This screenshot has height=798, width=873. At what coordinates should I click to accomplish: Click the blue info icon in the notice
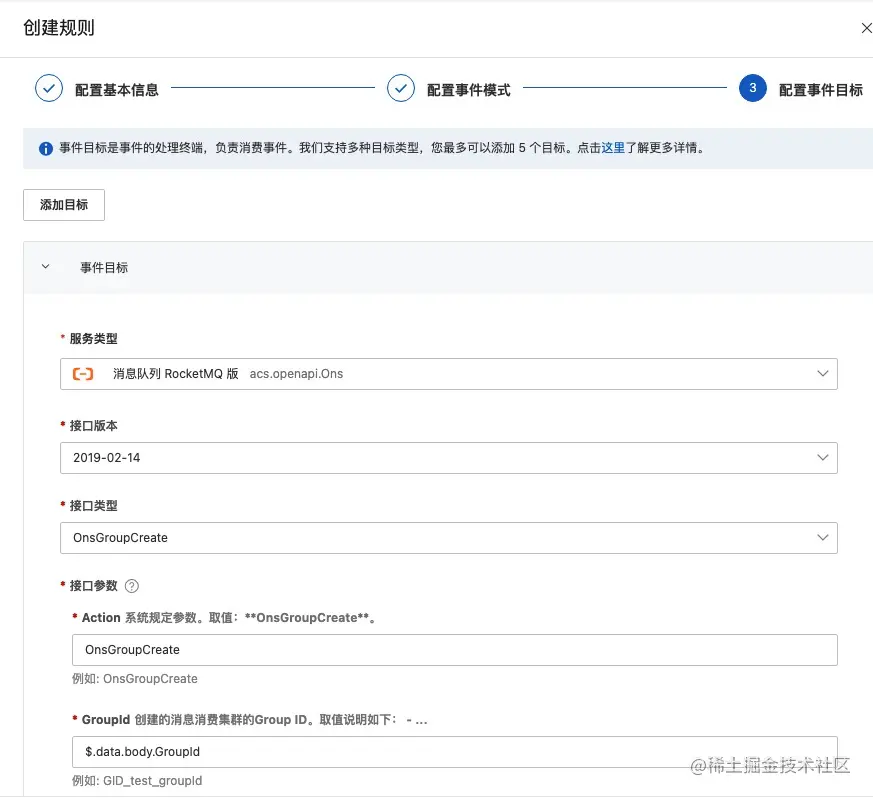(x=46, y=149)
